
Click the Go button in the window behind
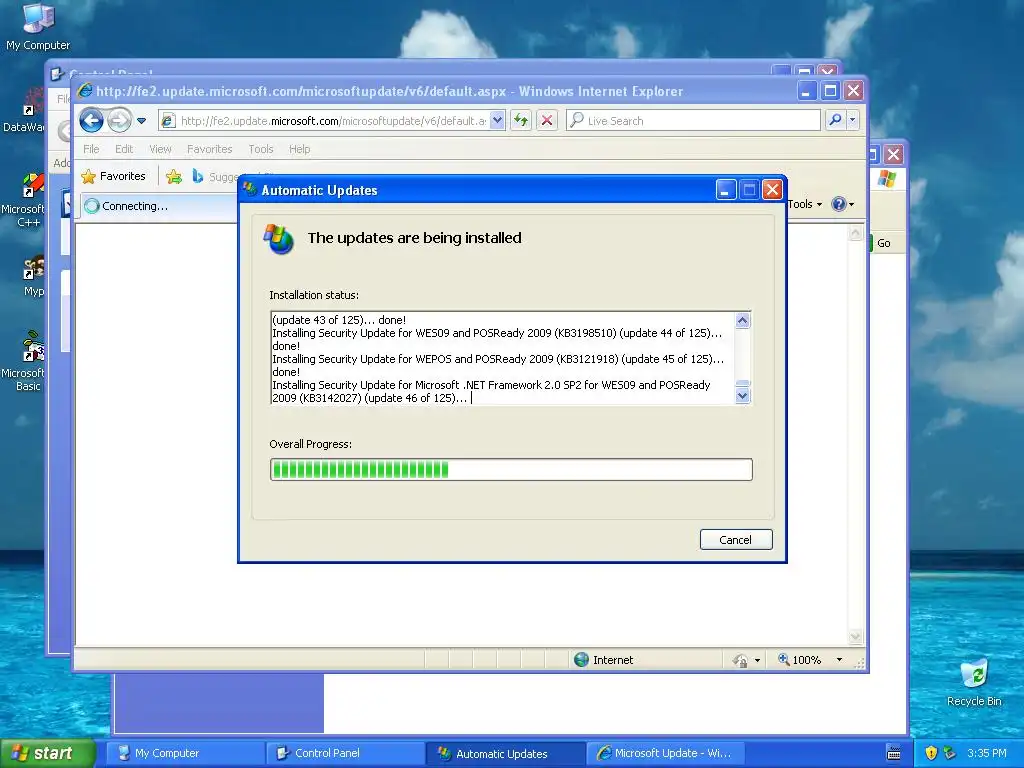(x=882, y=243)
